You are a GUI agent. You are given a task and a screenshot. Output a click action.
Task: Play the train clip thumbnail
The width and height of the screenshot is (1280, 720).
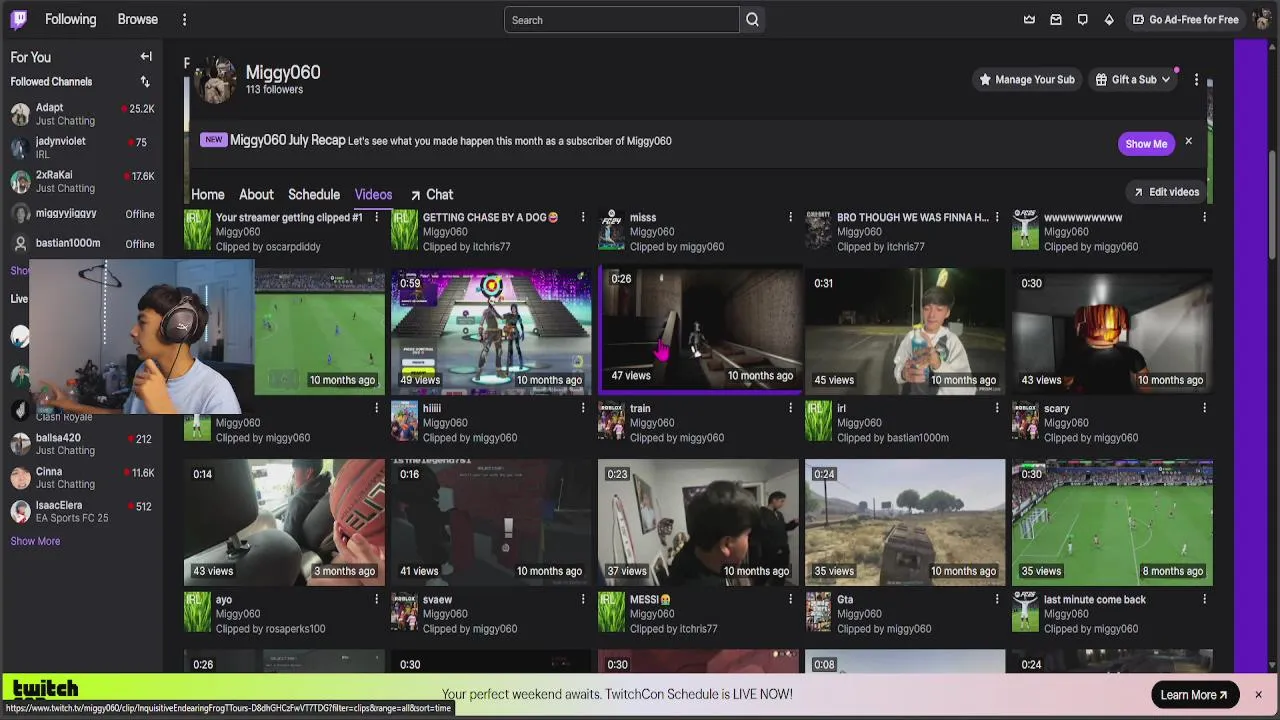[x=699, y=329]
